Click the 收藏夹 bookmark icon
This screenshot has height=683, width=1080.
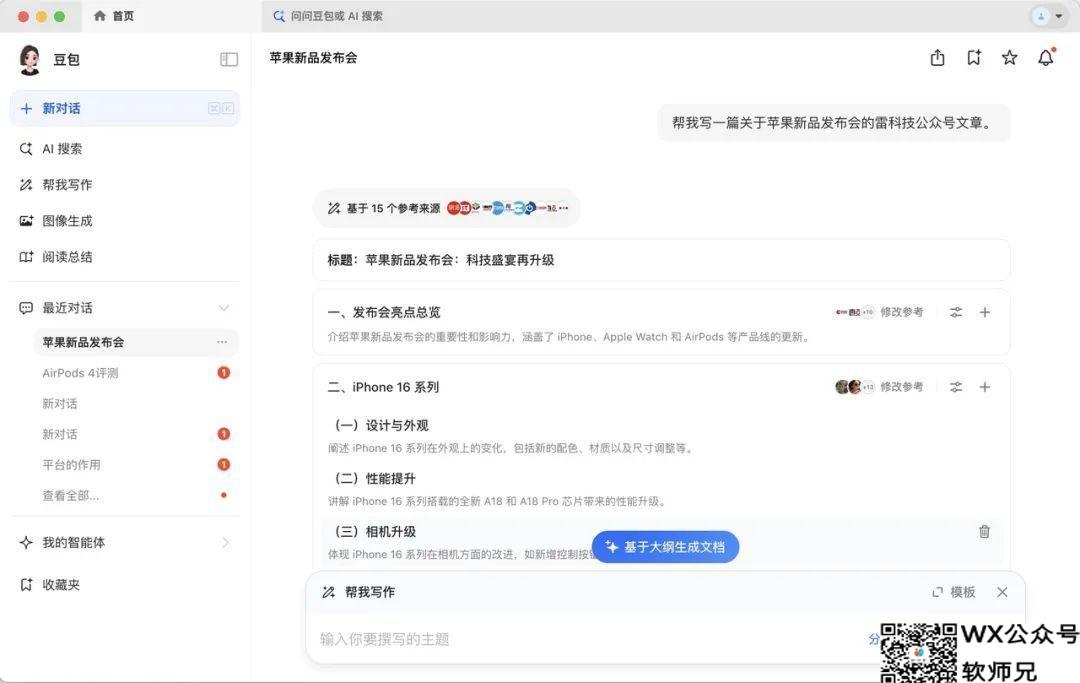[x=26, y=585]
